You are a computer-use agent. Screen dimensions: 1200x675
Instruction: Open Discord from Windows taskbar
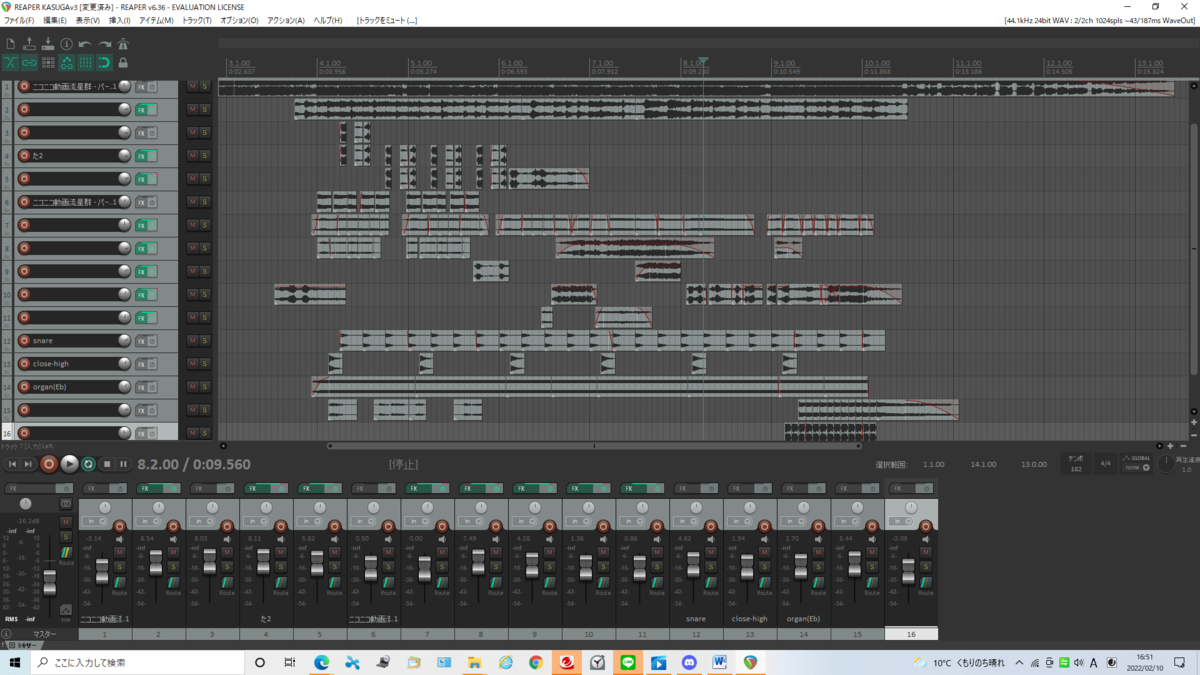pos(689,662)
